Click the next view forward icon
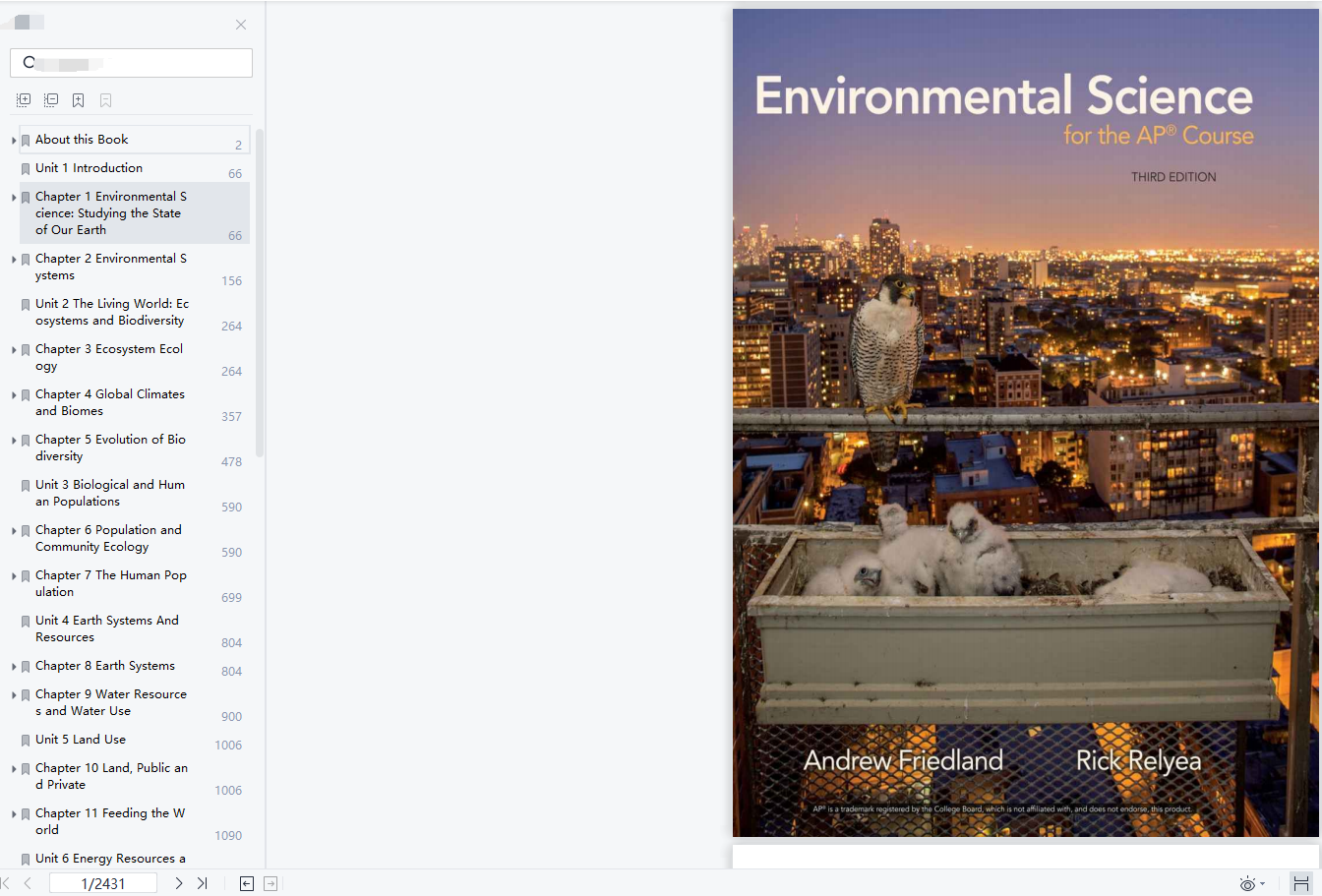This screenshot has width=1322, height=896. [x=270, y=883]
